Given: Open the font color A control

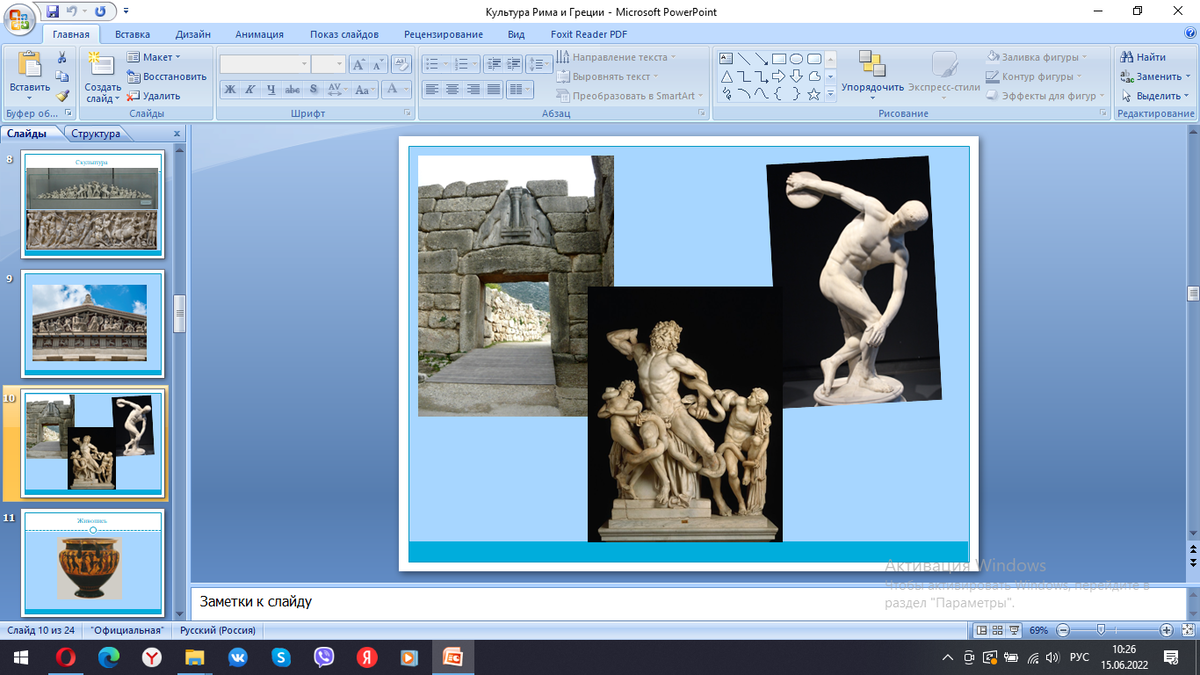Looking at the screenshot, I should pyautogui.click(x=398, y=89).
